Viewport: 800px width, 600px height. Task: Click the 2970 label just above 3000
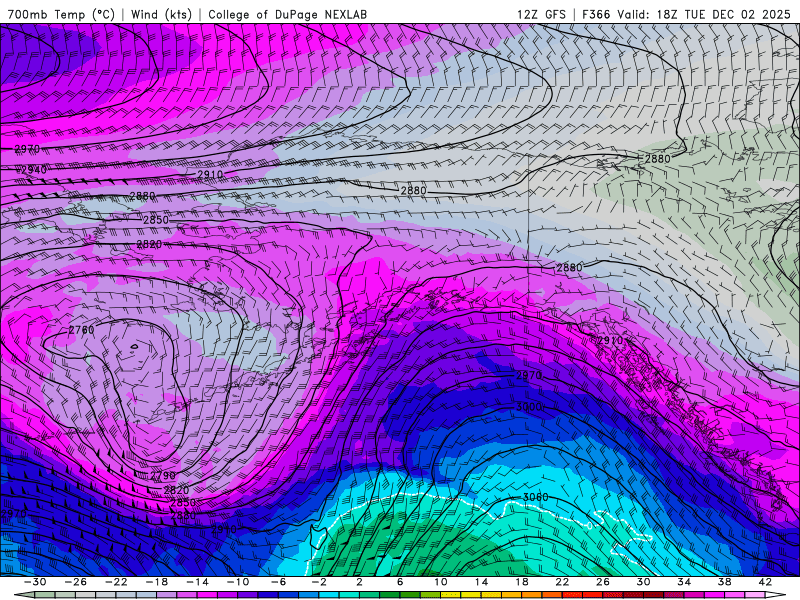(529, 376)
